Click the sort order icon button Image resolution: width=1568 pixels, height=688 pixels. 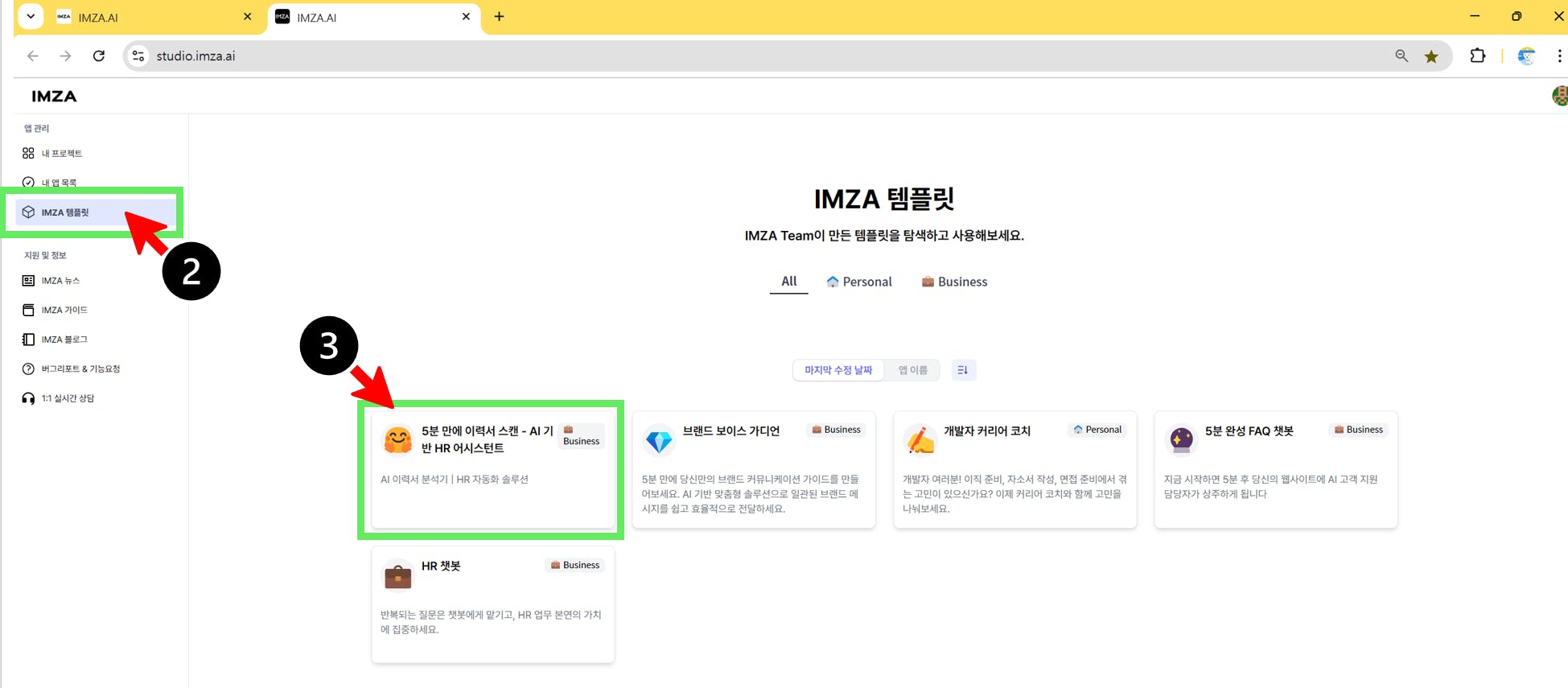tap(963, 370)
